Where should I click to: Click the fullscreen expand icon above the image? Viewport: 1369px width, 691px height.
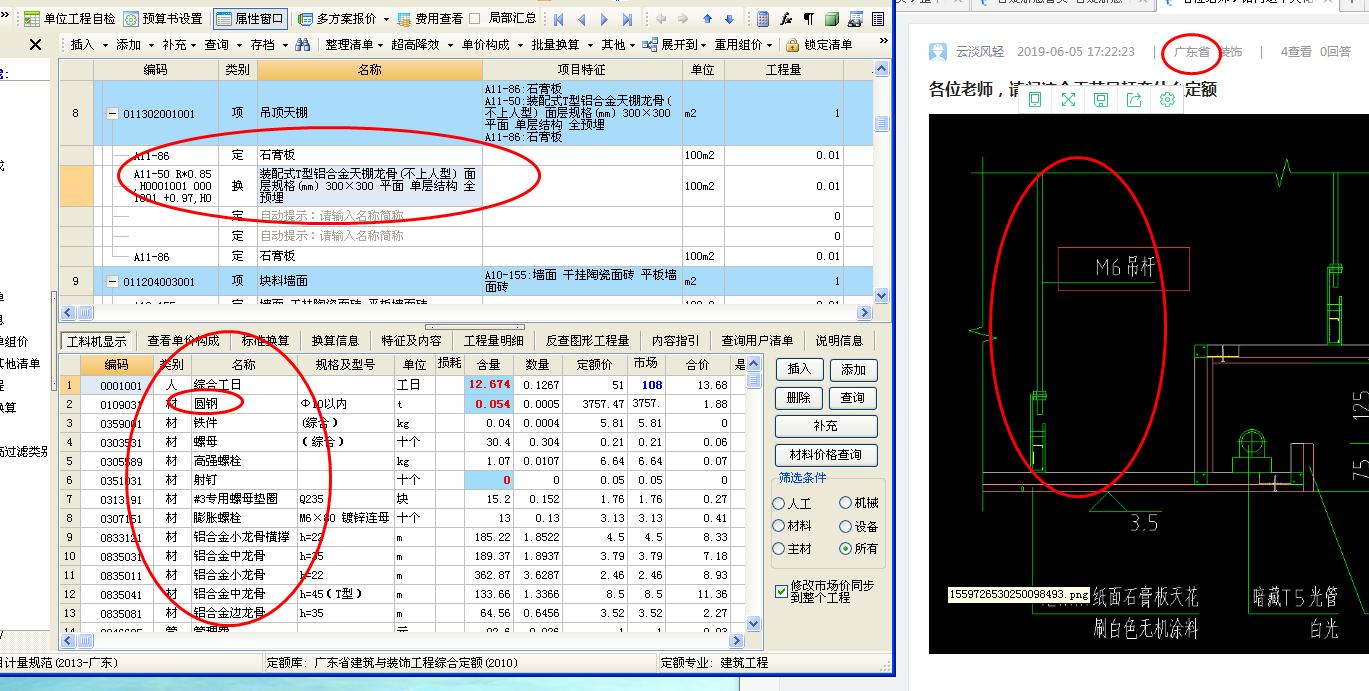click(x=1068, y=100)
